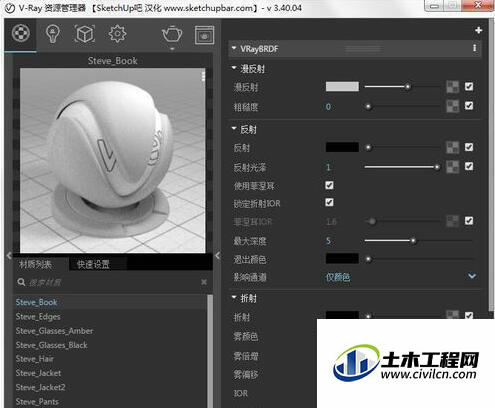Open texture slot for 菲涅耳IOR
Image resolution: width=495 pixels, height=408 pixels.
coord(452,221)
